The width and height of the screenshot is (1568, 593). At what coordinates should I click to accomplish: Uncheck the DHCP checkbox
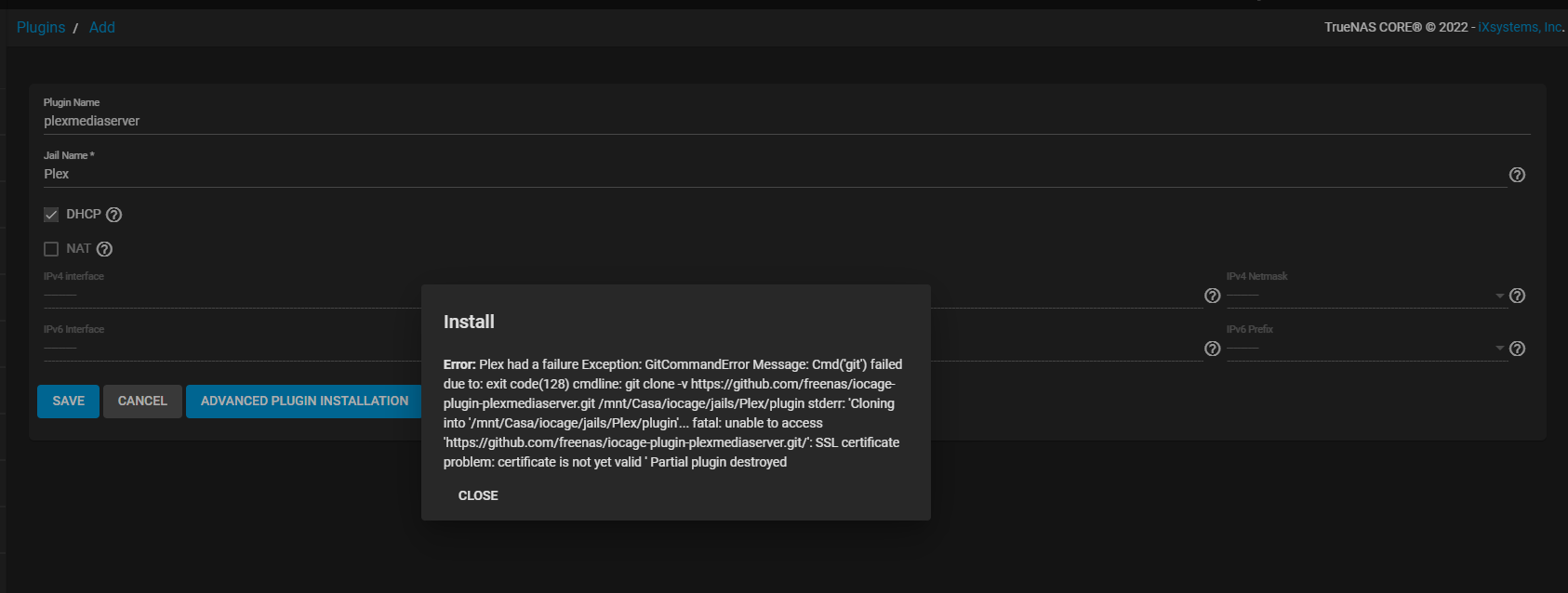[x=51, y=215]
